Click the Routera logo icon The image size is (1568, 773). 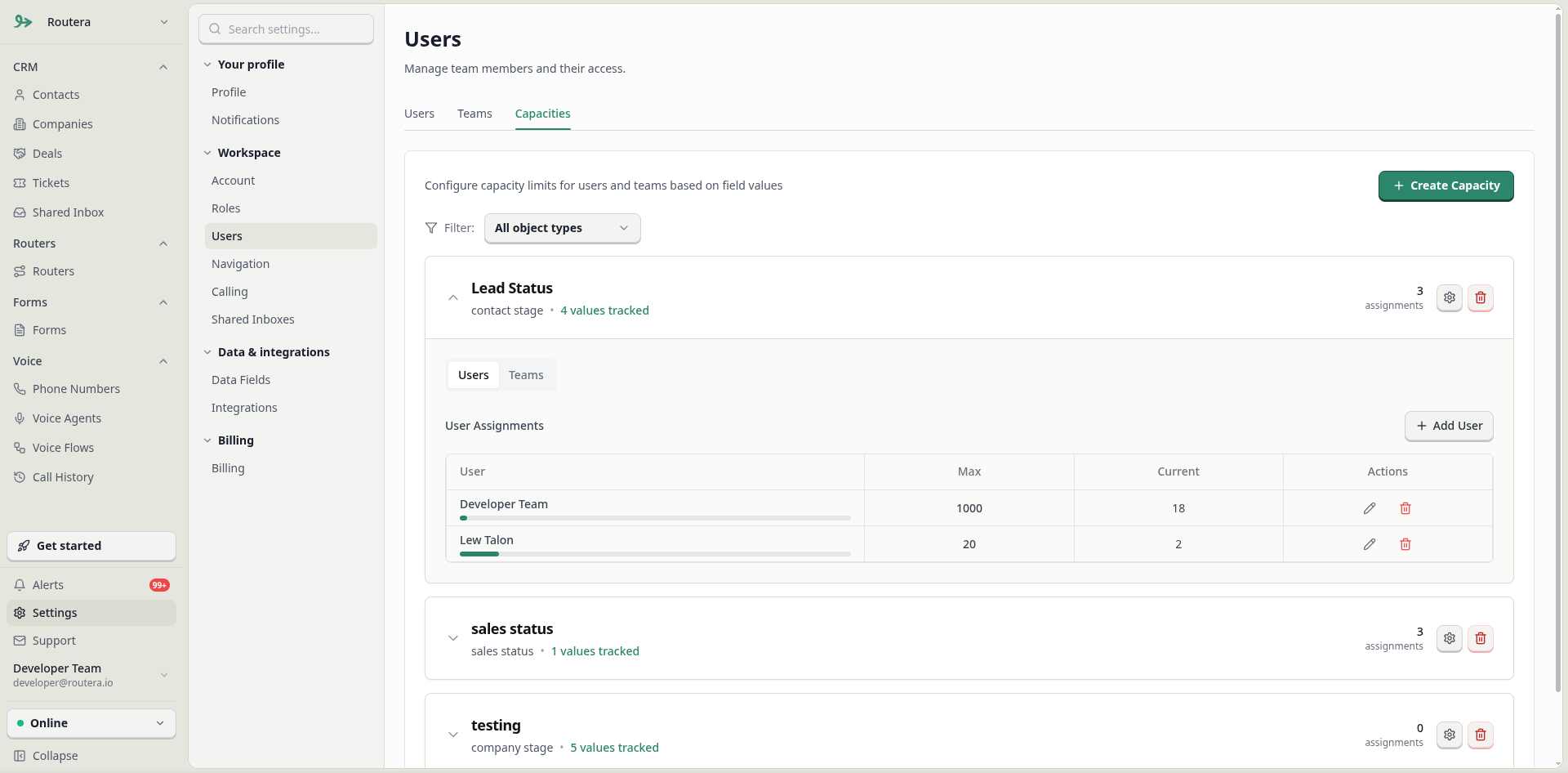[x=23, y=22]
